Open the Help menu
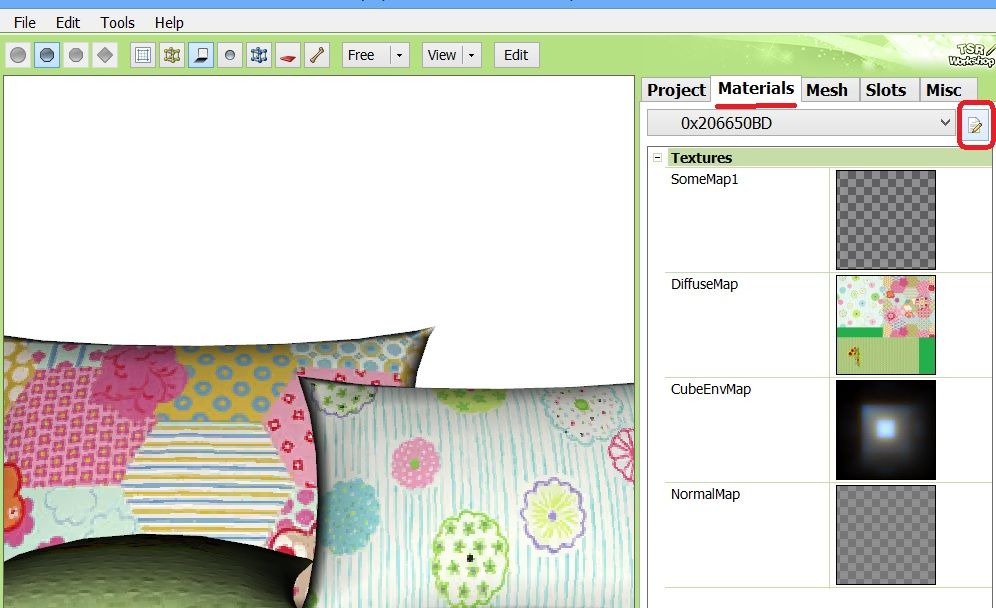Screen dimensions: 996x608 click(x=169, y=23)
